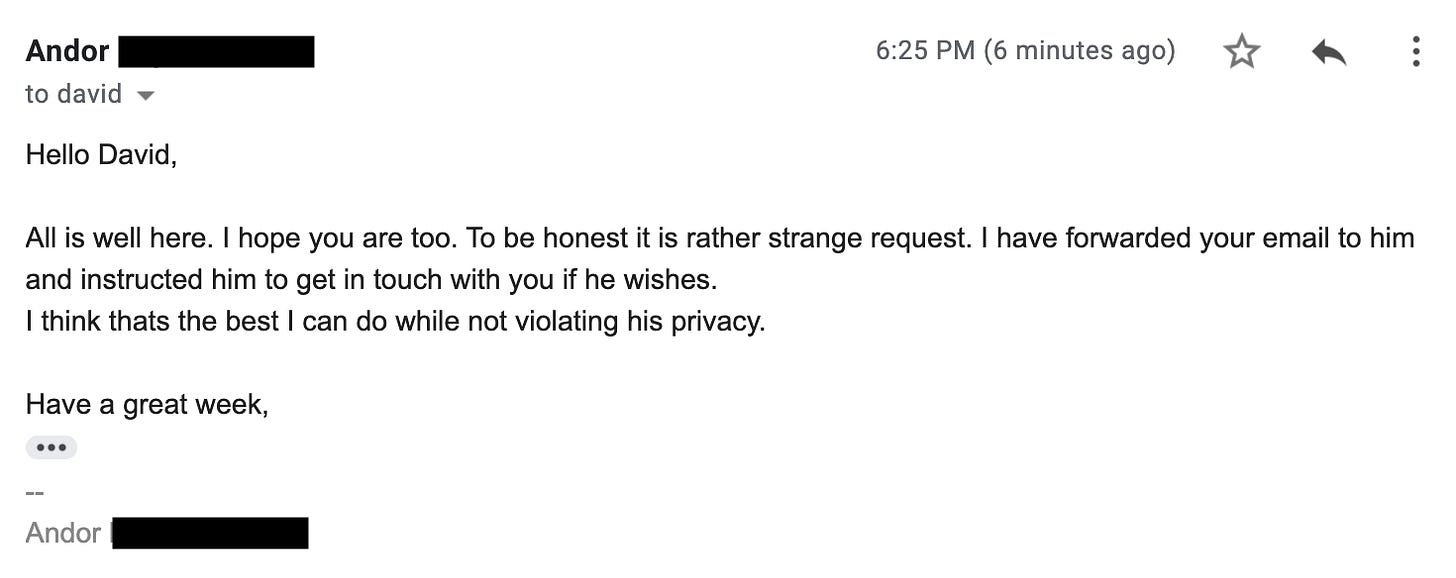Click the 'Have a great week,' line
The image size is (1456, 578).
pyautogui.click(x=147, y=405)
